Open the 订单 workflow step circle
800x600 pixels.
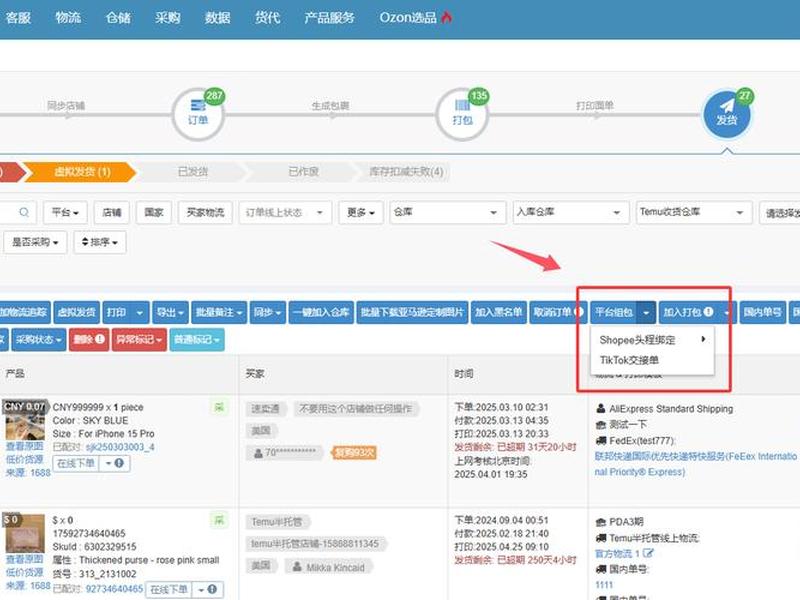pyautogui.click(x=198, y=115)
